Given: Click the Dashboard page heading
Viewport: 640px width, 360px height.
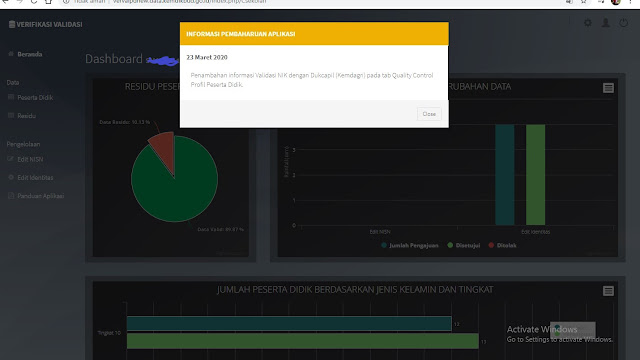Looking at the screenshot, I should point(114,59).
